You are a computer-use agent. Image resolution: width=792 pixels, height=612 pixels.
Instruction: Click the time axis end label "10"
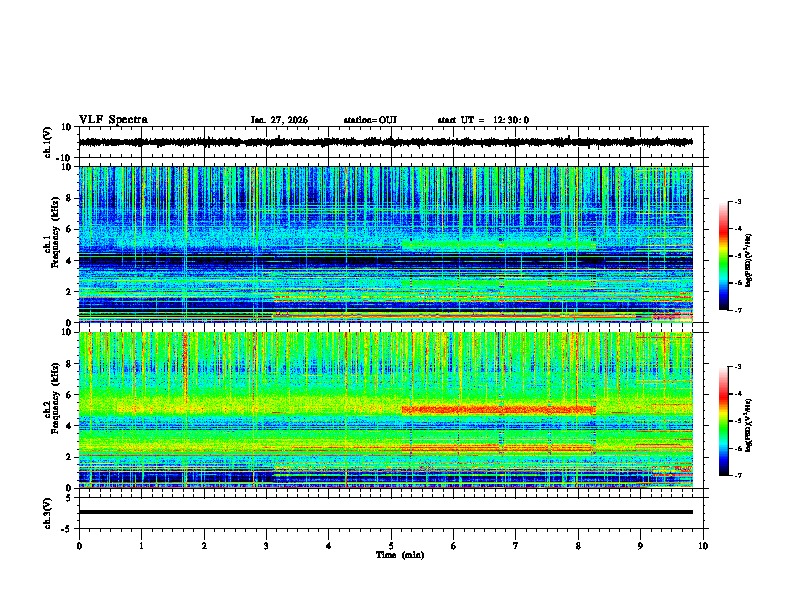[x=703, y=546]
